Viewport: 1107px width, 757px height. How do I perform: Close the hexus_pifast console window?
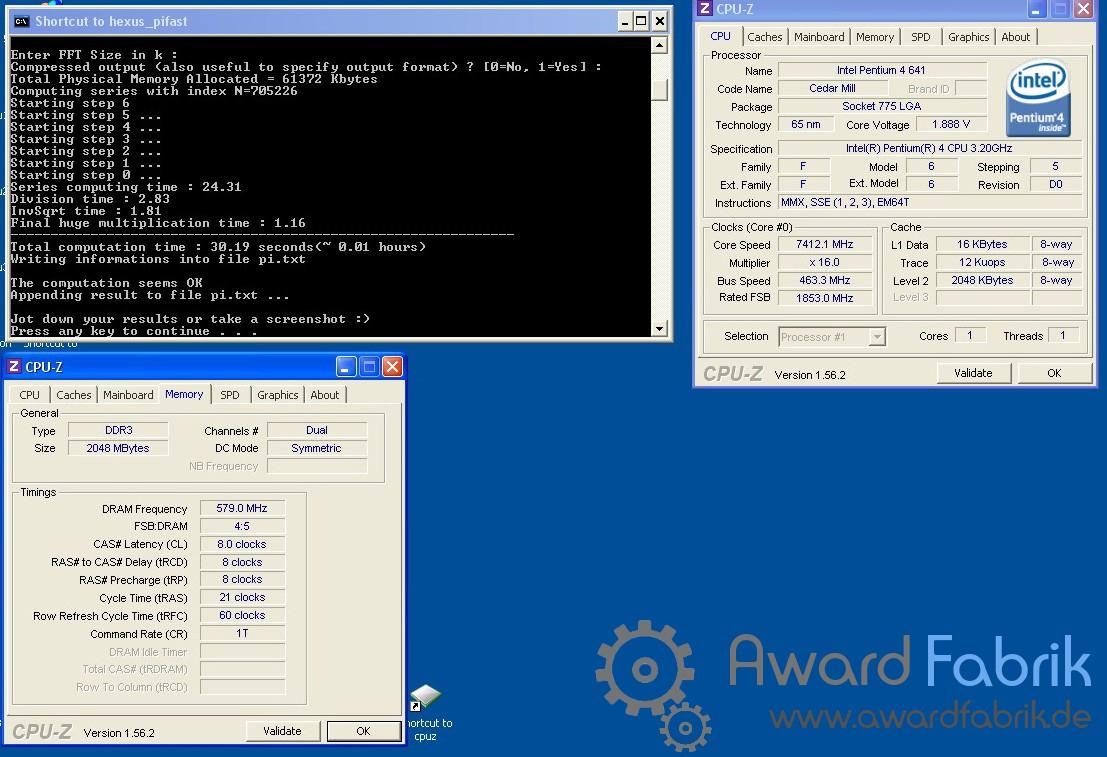pyautogui.click(x=659, y=21)
